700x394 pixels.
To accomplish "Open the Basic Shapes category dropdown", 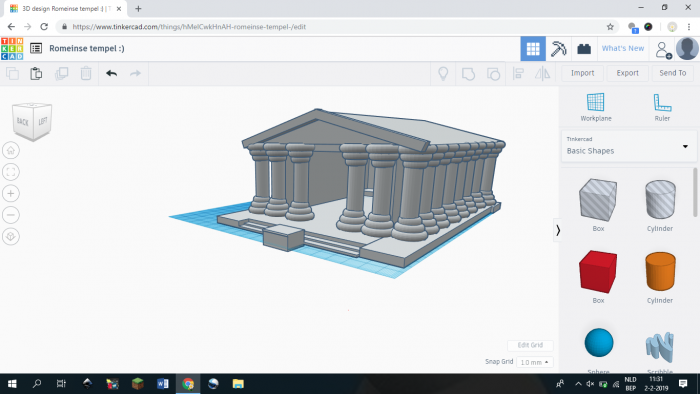I will (628, 146).
